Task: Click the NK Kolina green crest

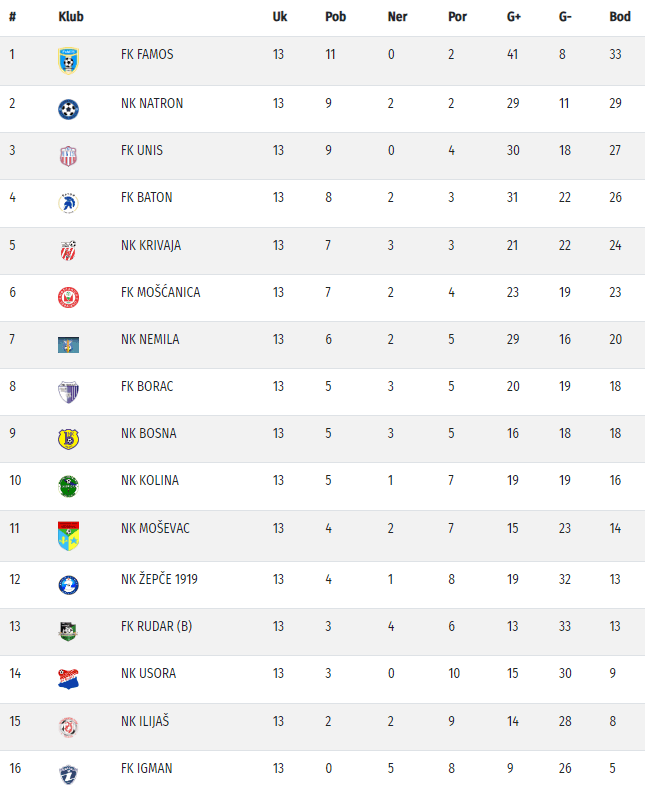Action: (x=68, y=486)
